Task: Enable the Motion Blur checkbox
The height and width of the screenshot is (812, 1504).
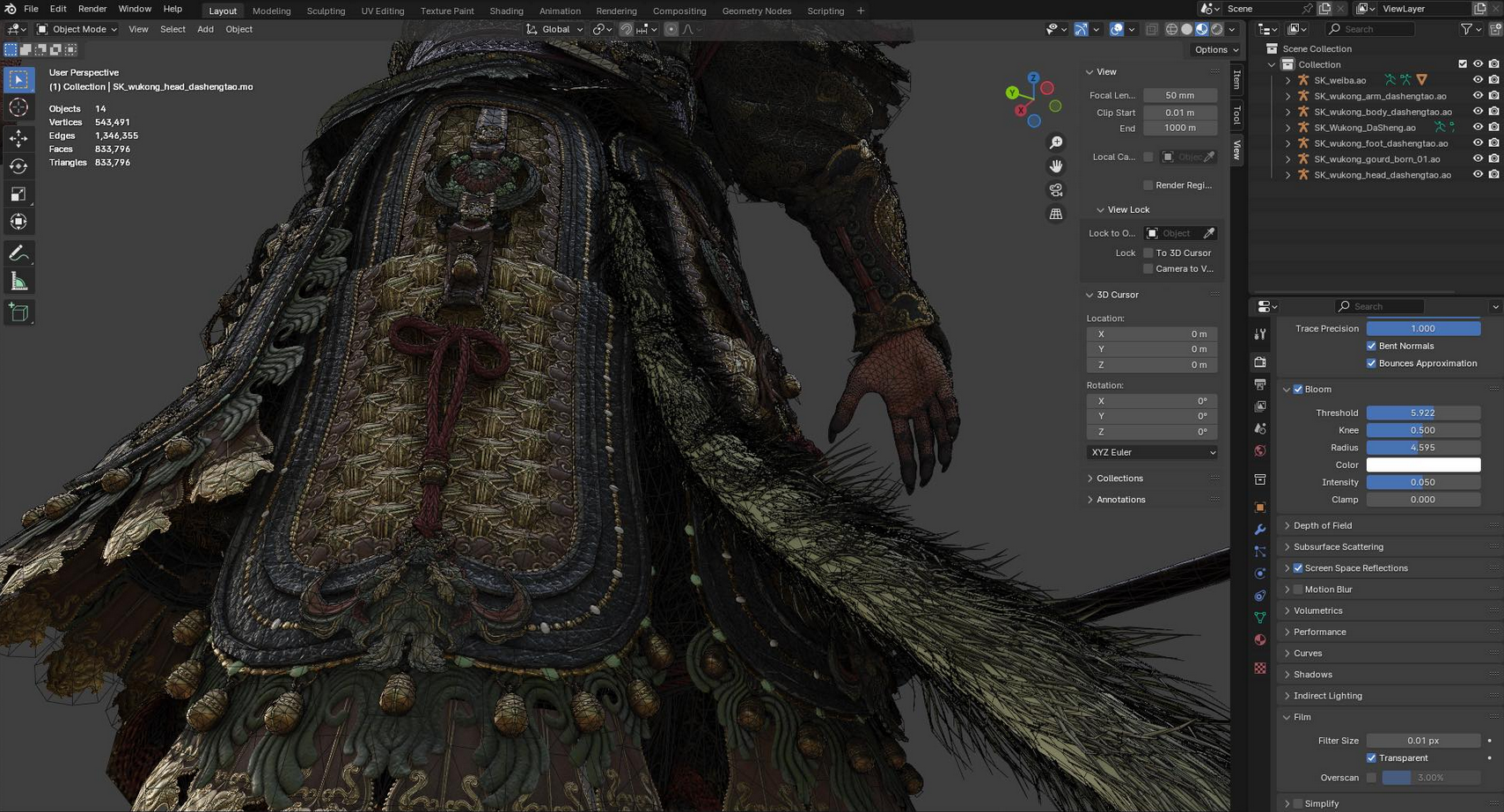Action: (x=1298, y=589)
